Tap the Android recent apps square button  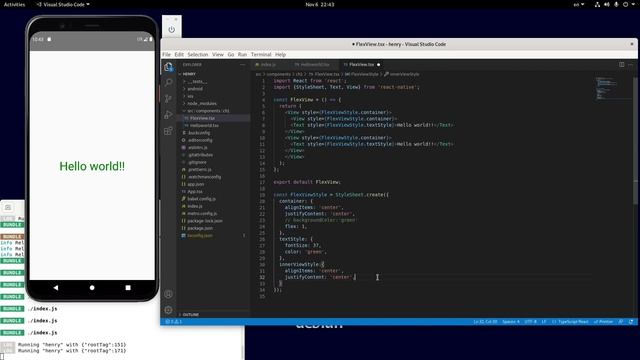[128, 288]
